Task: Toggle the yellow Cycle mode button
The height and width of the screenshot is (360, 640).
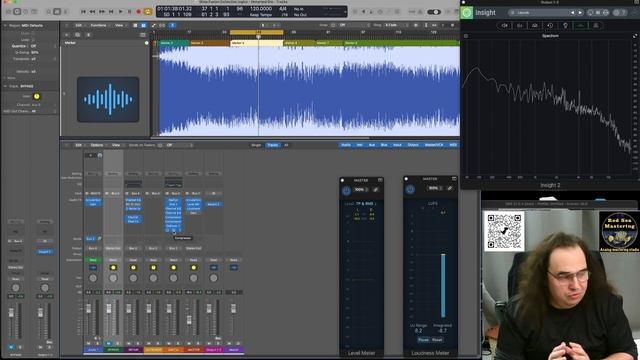Action: pyautogui.click(x=148, y=12)
